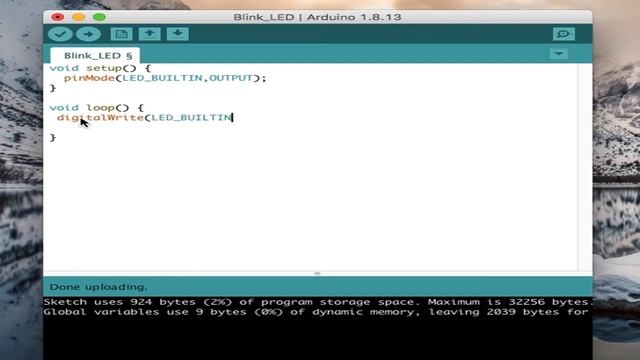This screenshot has height=360, width=640.
Task: Select the Blink_LED sketch tab
Action: click(x=96, y=56)
